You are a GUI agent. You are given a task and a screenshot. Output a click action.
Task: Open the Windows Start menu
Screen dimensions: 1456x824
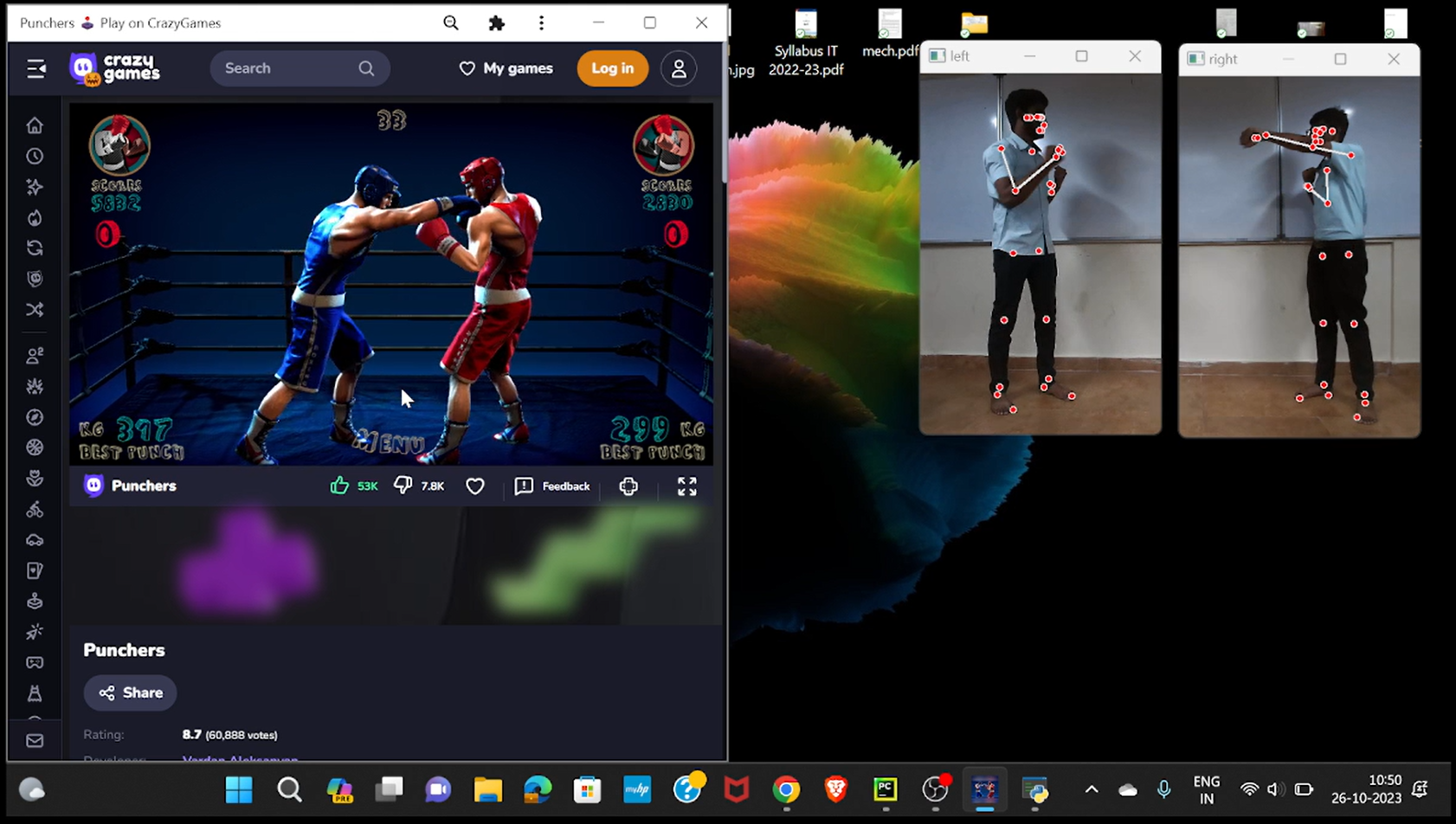(x=239, y=789)
